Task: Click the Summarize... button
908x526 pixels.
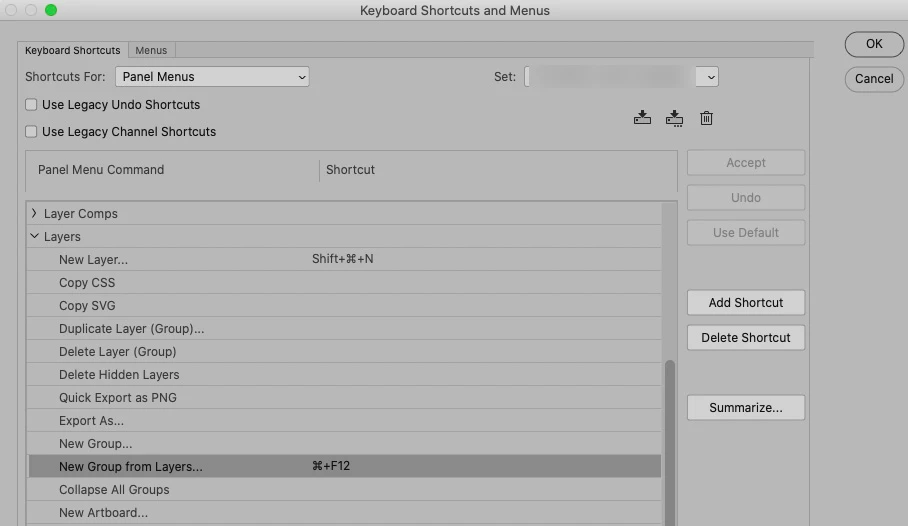Action: pos(746,408)
